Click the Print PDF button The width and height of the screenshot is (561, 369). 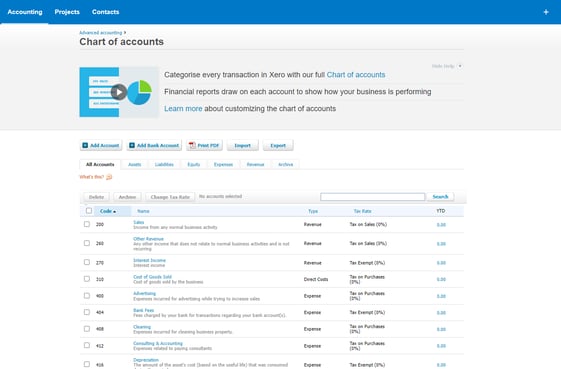(204, 145)
